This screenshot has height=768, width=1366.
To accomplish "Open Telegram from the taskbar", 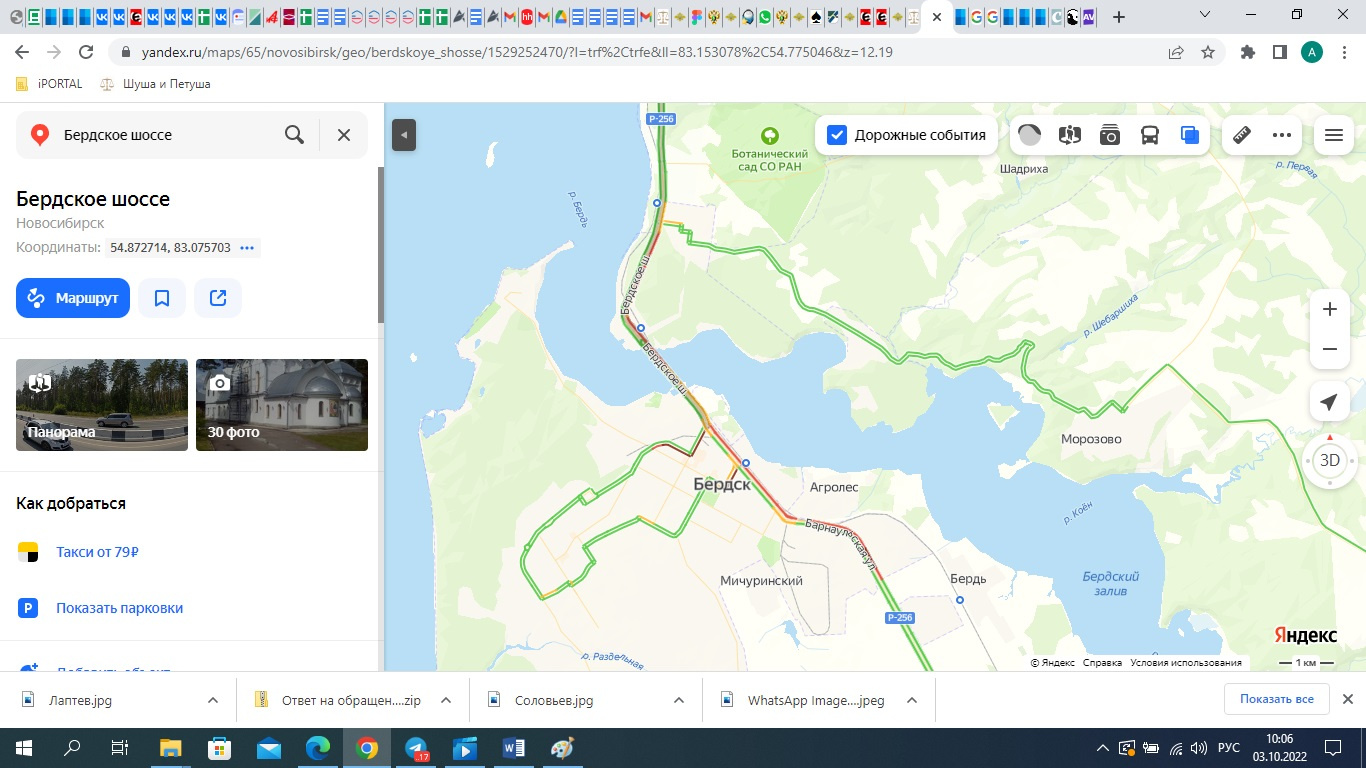I will tap(415, 748).
